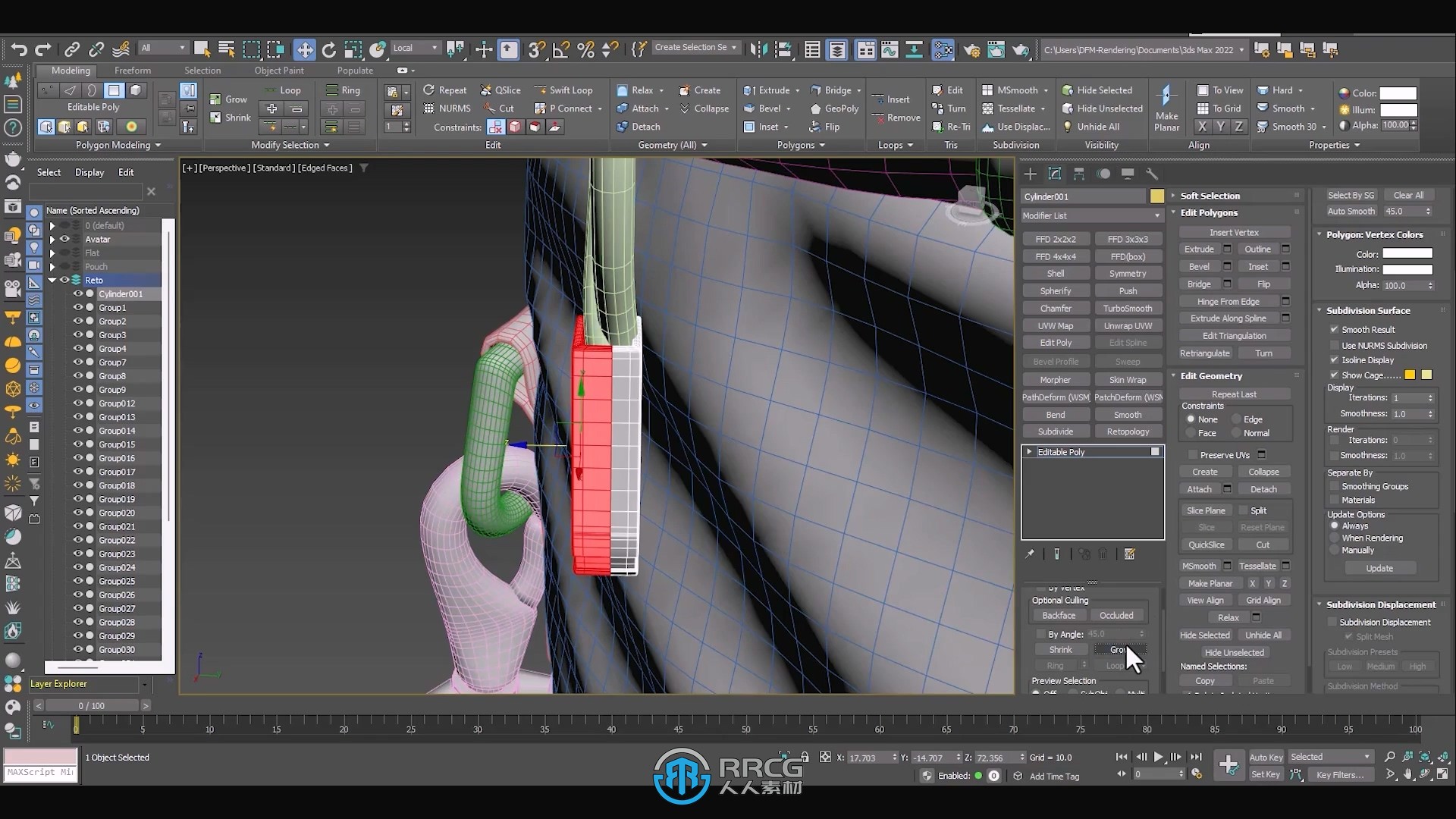The image size is (1456, 819).
Task: Collapse the Reto layer tree
Action: point(52,281)
